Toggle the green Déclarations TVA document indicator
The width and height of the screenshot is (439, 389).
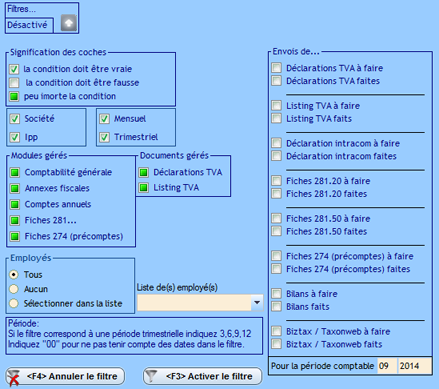click(143, 172)
